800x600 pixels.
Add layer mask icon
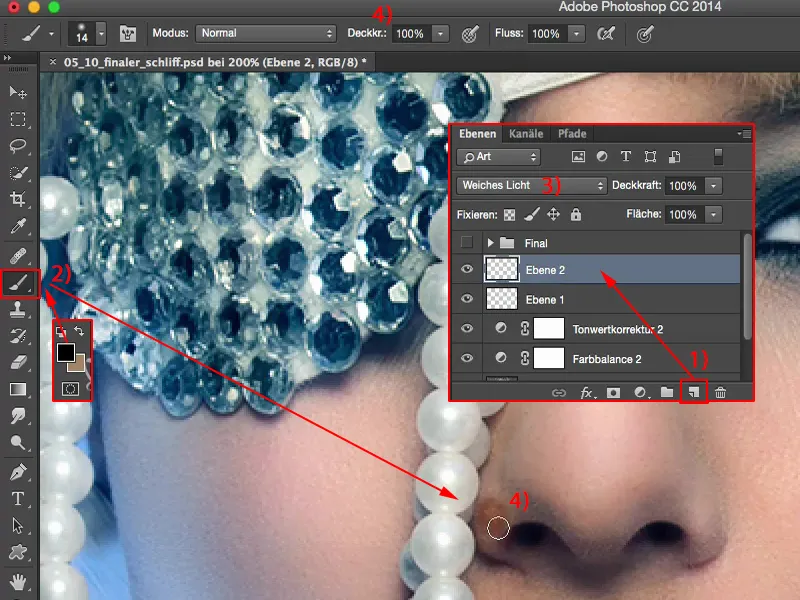[613, 392]
